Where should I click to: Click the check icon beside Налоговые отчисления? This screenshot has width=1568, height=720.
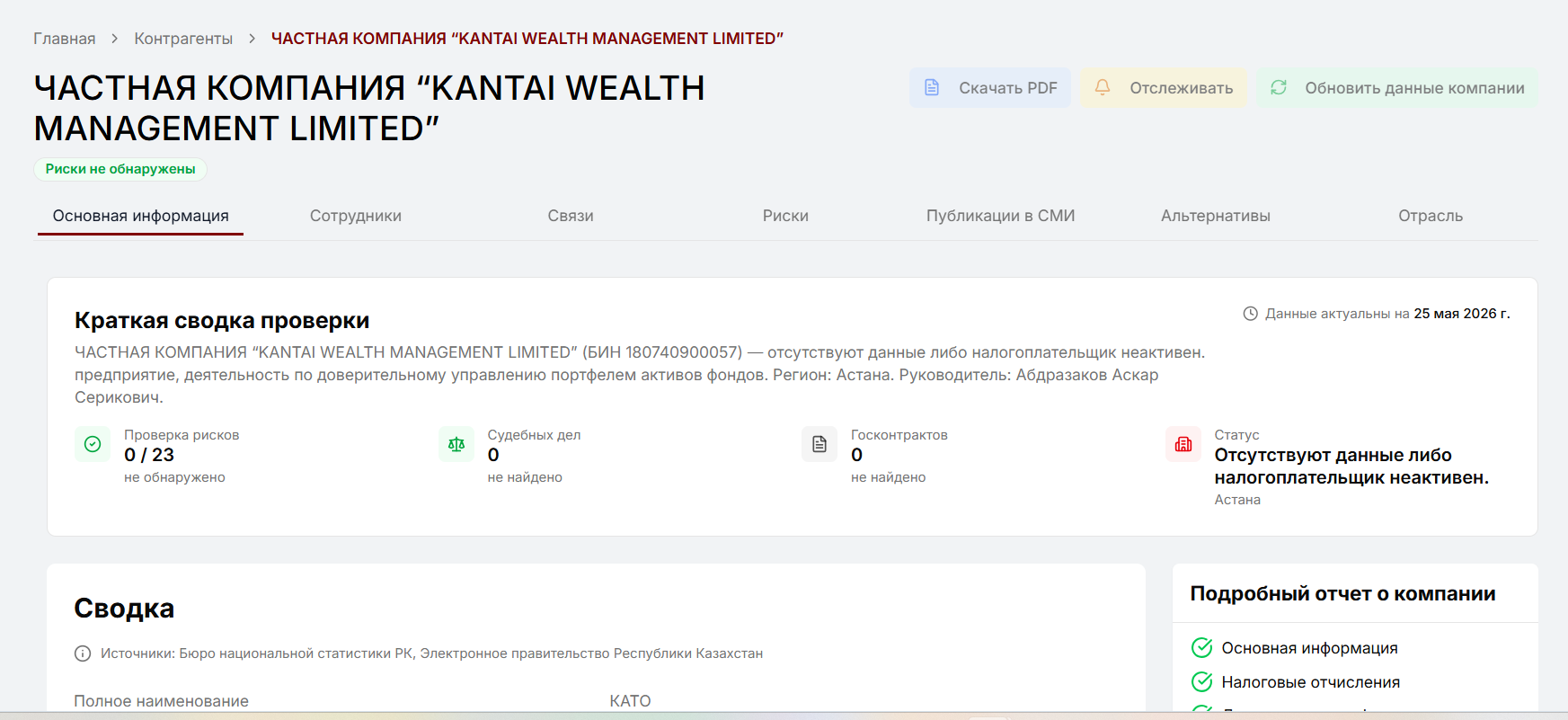point(1201,682)
